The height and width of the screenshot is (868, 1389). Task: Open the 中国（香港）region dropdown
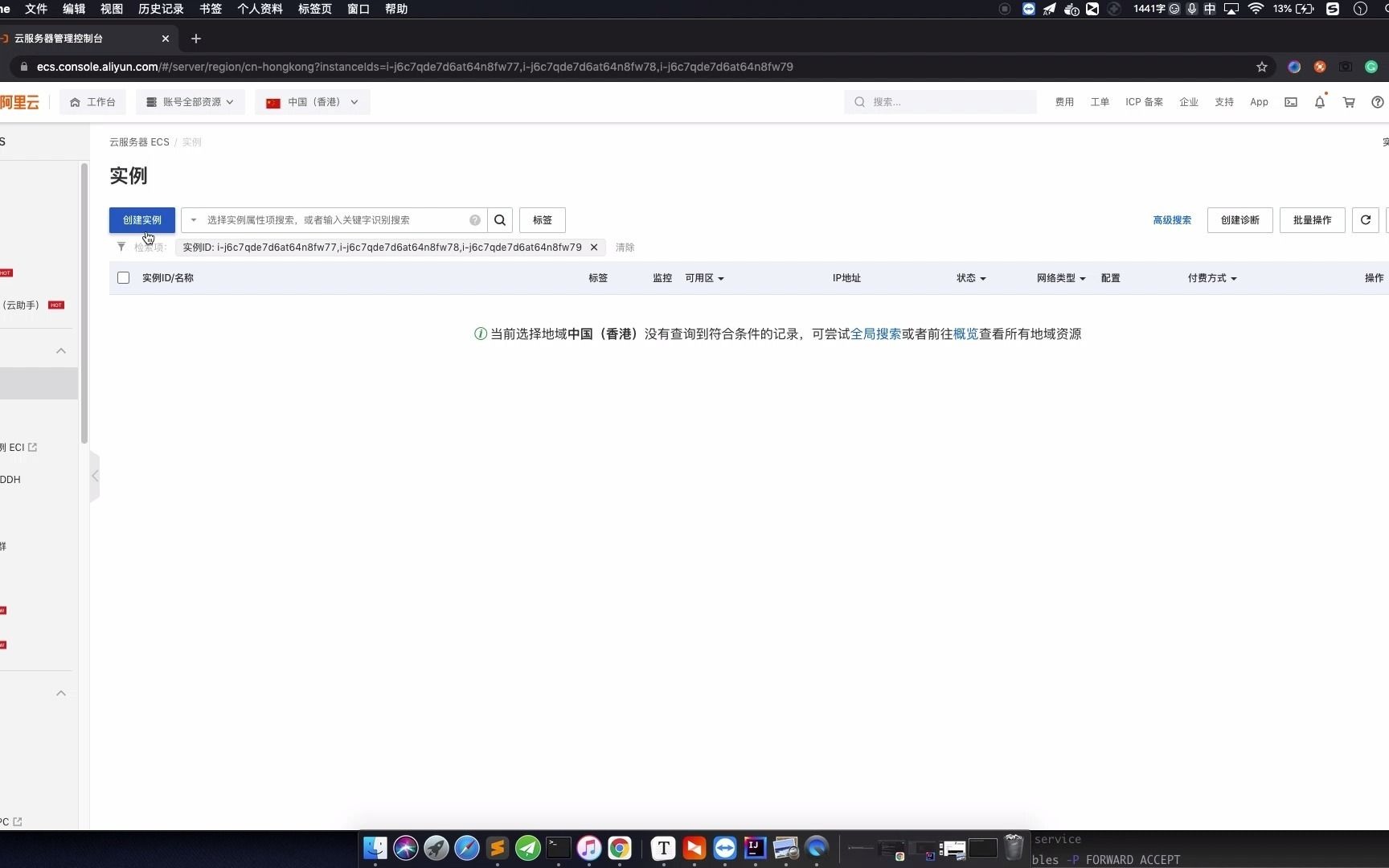click(312, 102)
